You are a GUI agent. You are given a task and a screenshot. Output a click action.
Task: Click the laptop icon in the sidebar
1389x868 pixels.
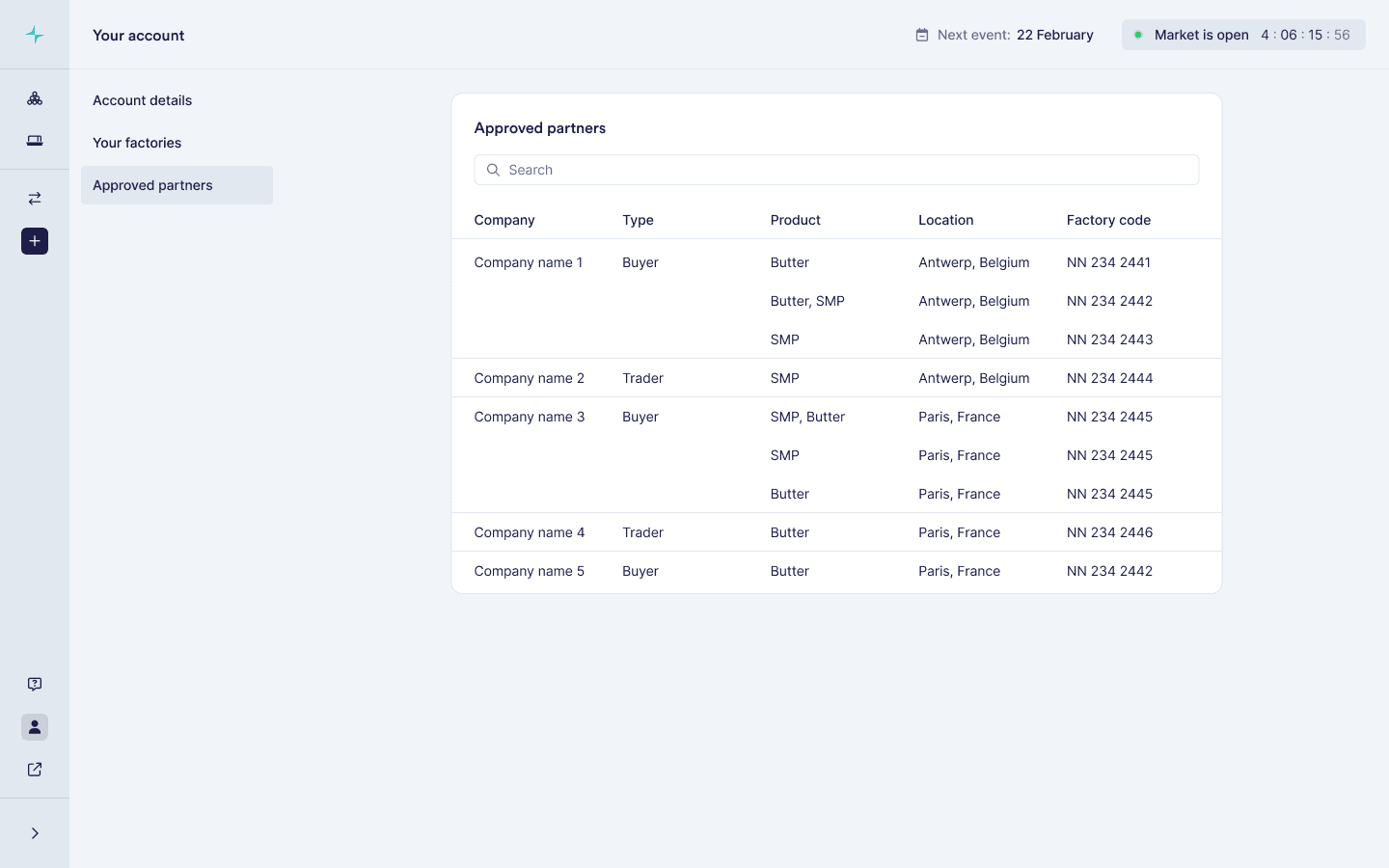coord(35,141)
